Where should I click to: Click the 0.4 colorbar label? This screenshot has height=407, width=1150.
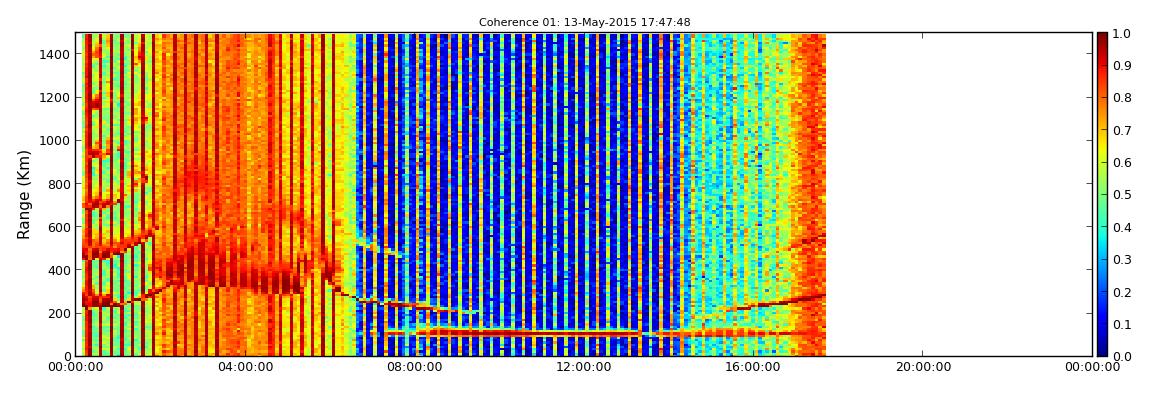click(x=1123, y=227)
